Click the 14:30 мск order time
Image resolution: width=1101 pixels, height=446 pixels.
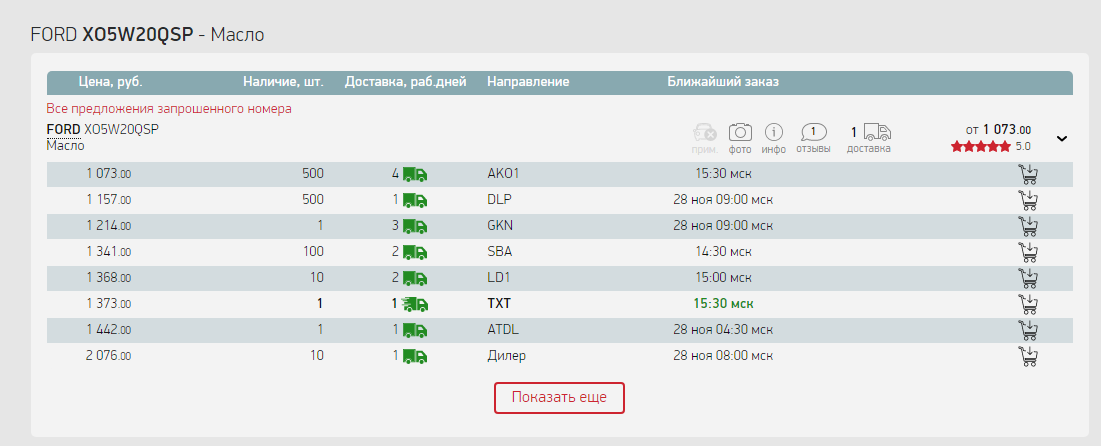(x=723, y=252)
